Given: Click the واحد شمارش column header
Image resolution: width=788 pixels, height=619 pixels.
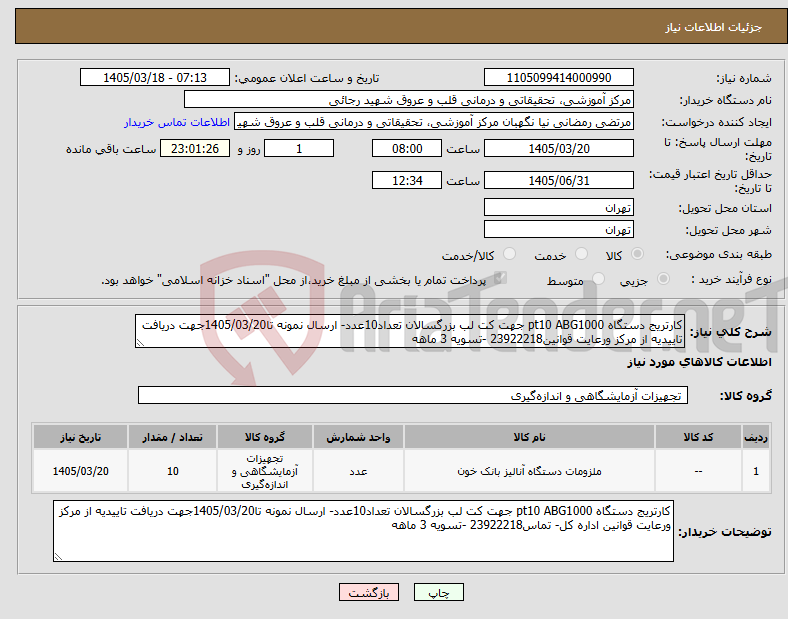Looking at the screenshot, I should (x=358, y=437).
